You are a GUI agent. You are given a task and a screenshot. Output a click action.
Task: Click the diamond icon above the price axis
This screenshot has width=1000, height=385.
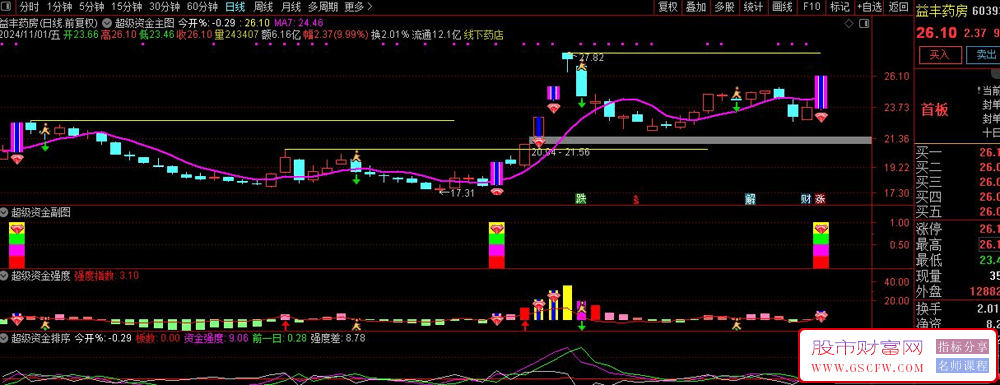pos(848,24)
